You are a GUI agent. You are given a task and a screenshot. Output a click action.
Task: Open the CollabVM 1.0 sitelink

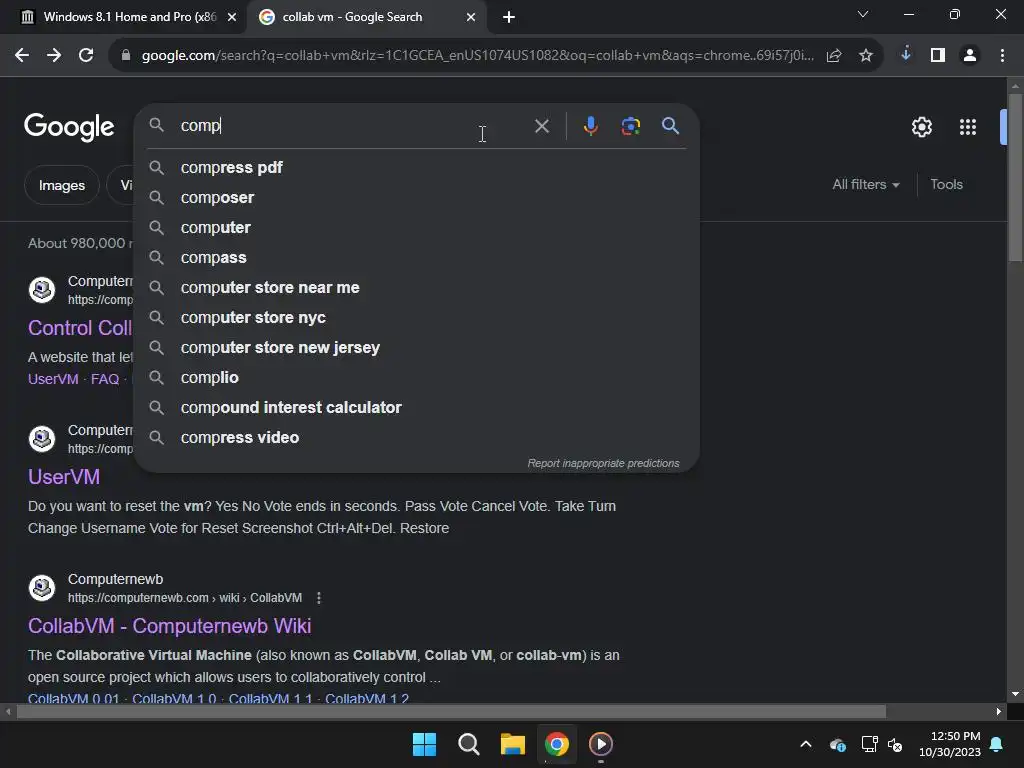point(174,698)
